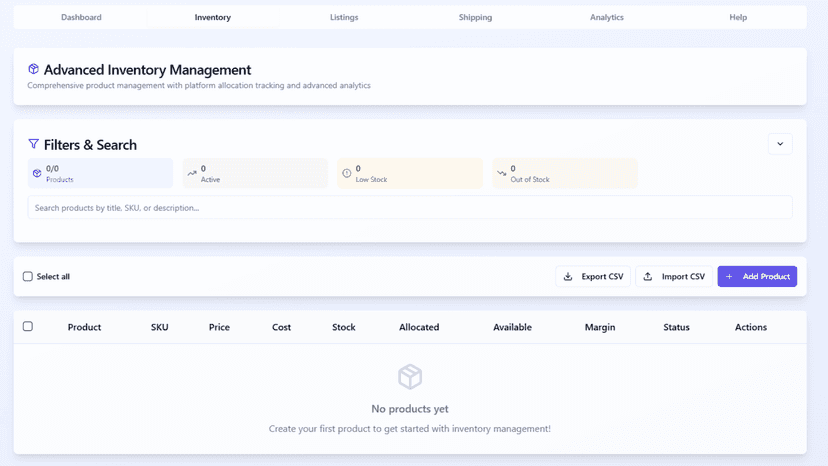Click the funnel icon next to Filters & Search
828x466 pixels.
[33, 144]
